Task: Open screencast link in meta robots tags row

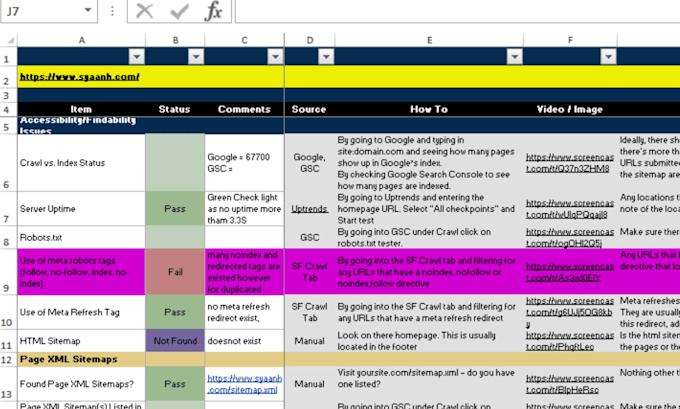Action: click(x=570, y=272)
